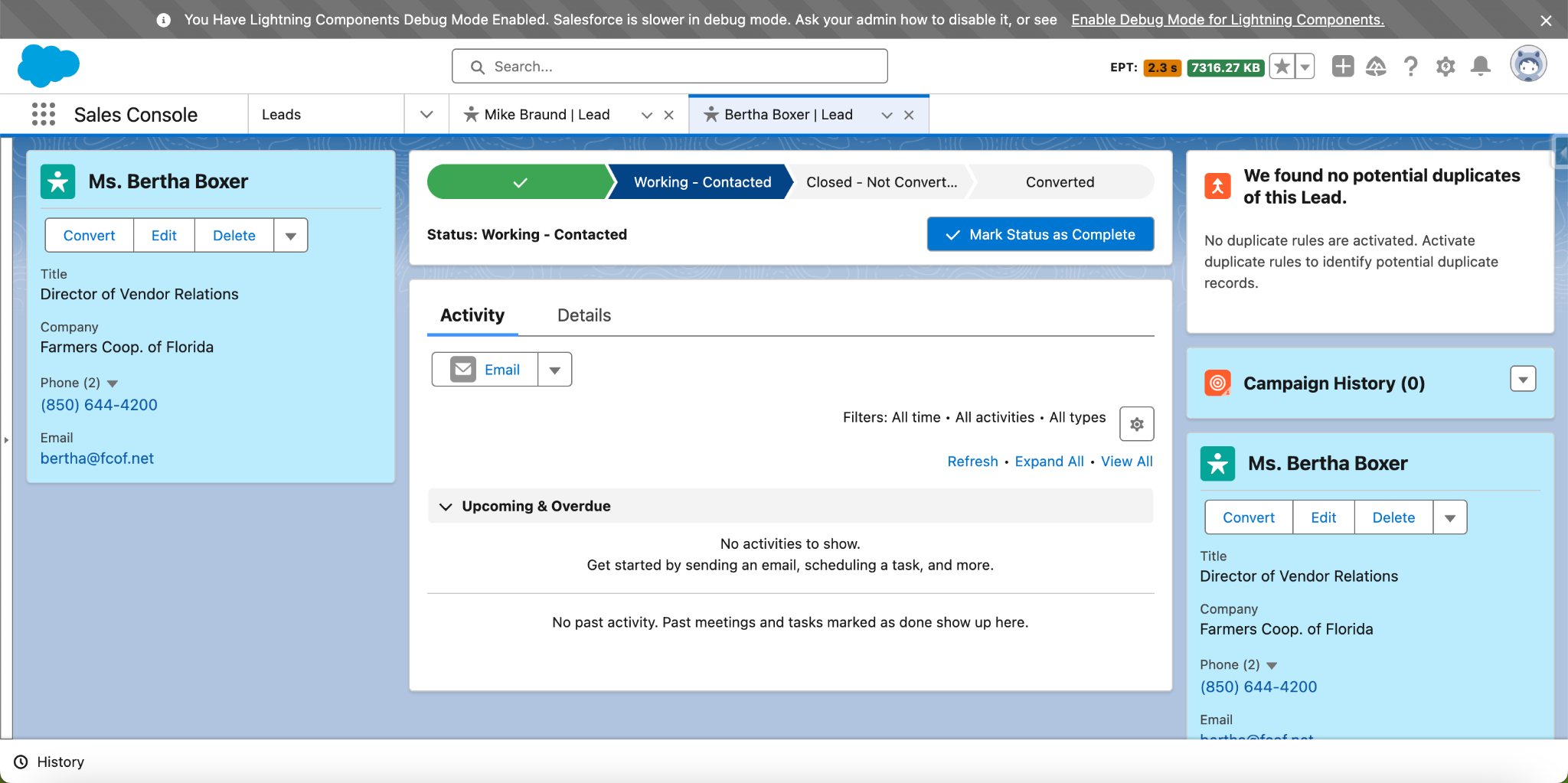Click Mark Status as Complete button
The image size is (1568, 783).
[x=1040, y=234]
